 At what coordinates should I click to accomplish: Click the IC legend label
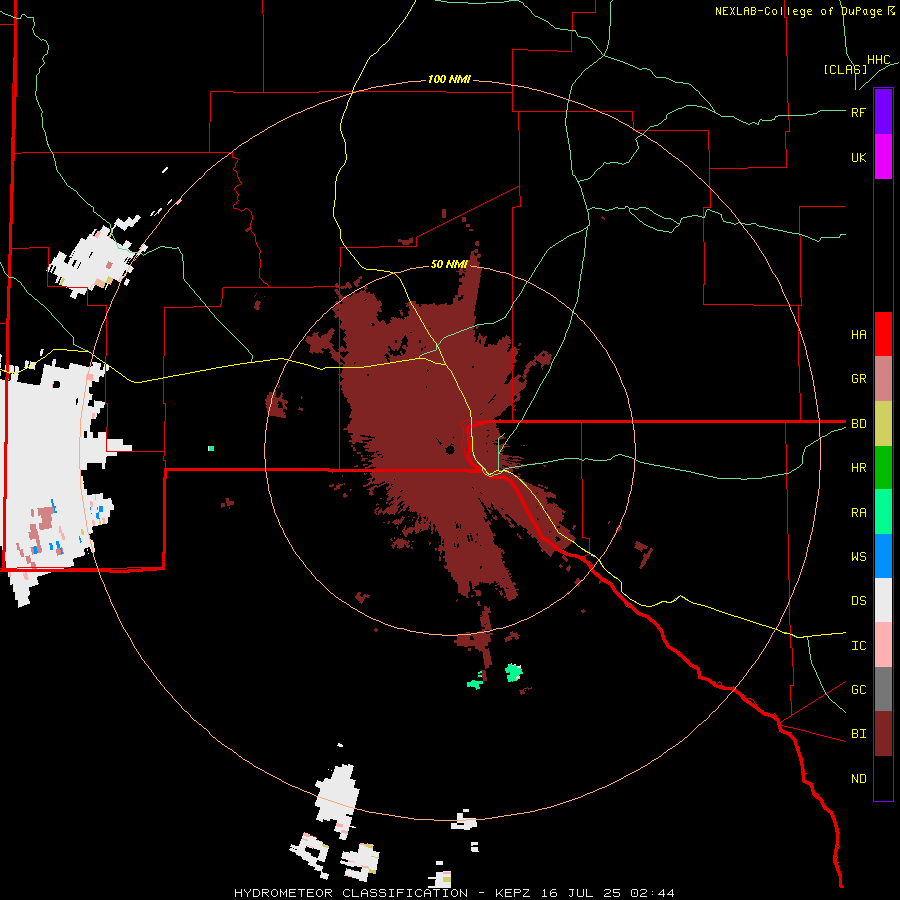(x=858, y=646)
